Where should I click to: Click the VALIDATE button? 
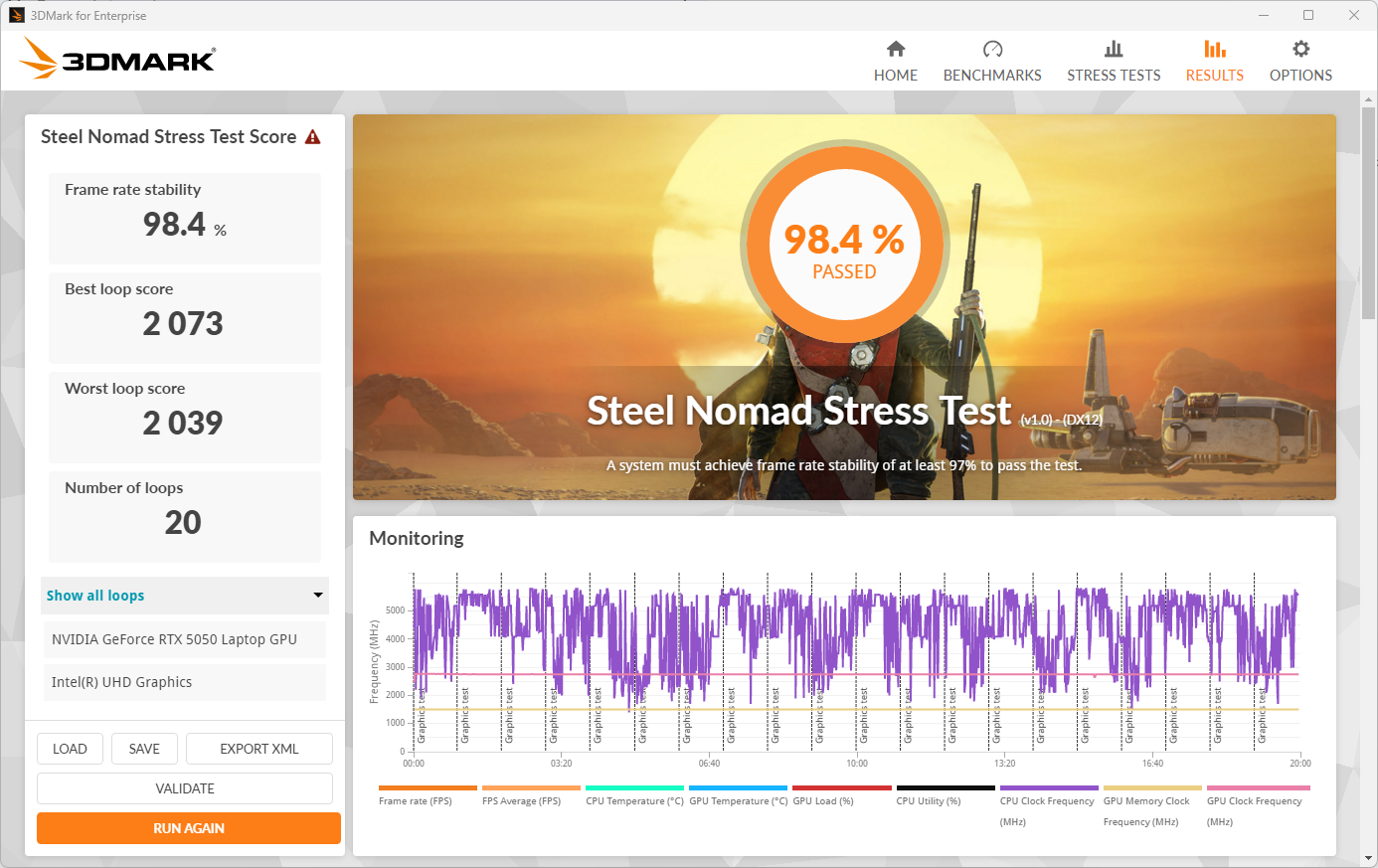[x=185, y=788]
